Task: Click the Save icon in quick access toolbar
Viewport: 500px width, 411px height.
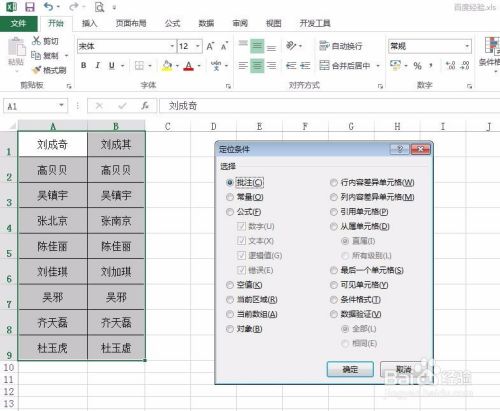Action: [30, 7]
